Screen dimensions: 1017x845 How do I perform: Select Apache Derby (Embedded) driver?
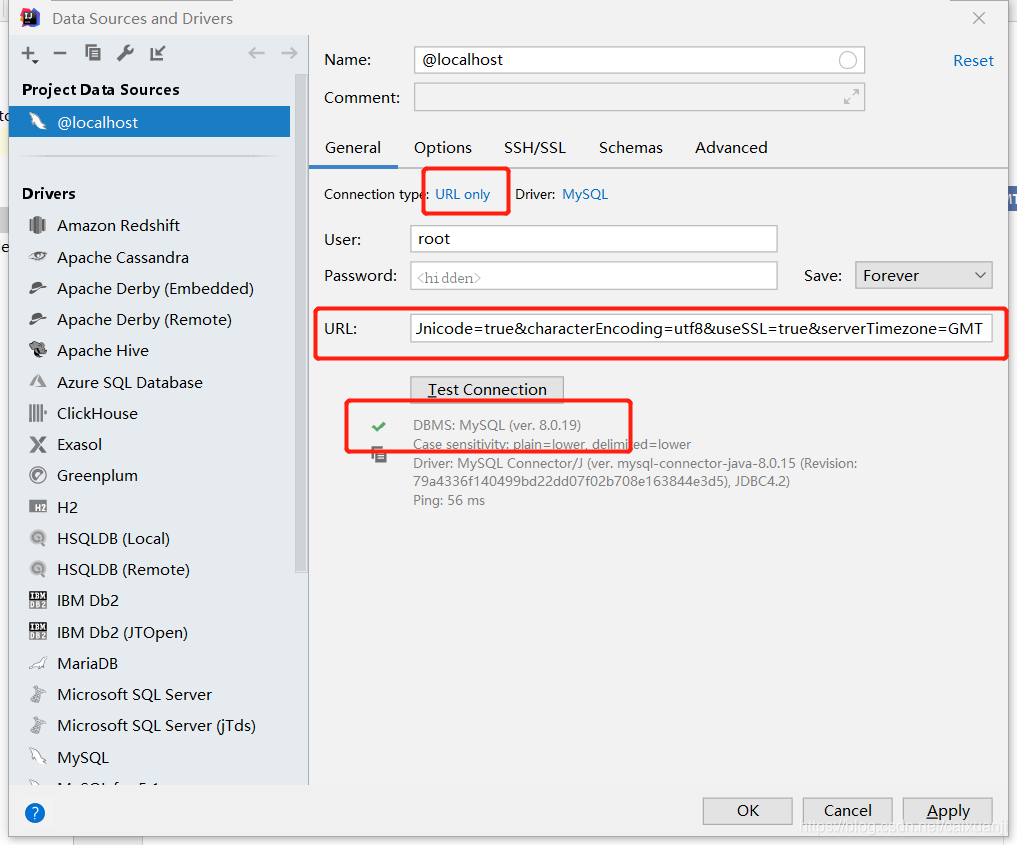pyautogui.click(x=155, y=289)
